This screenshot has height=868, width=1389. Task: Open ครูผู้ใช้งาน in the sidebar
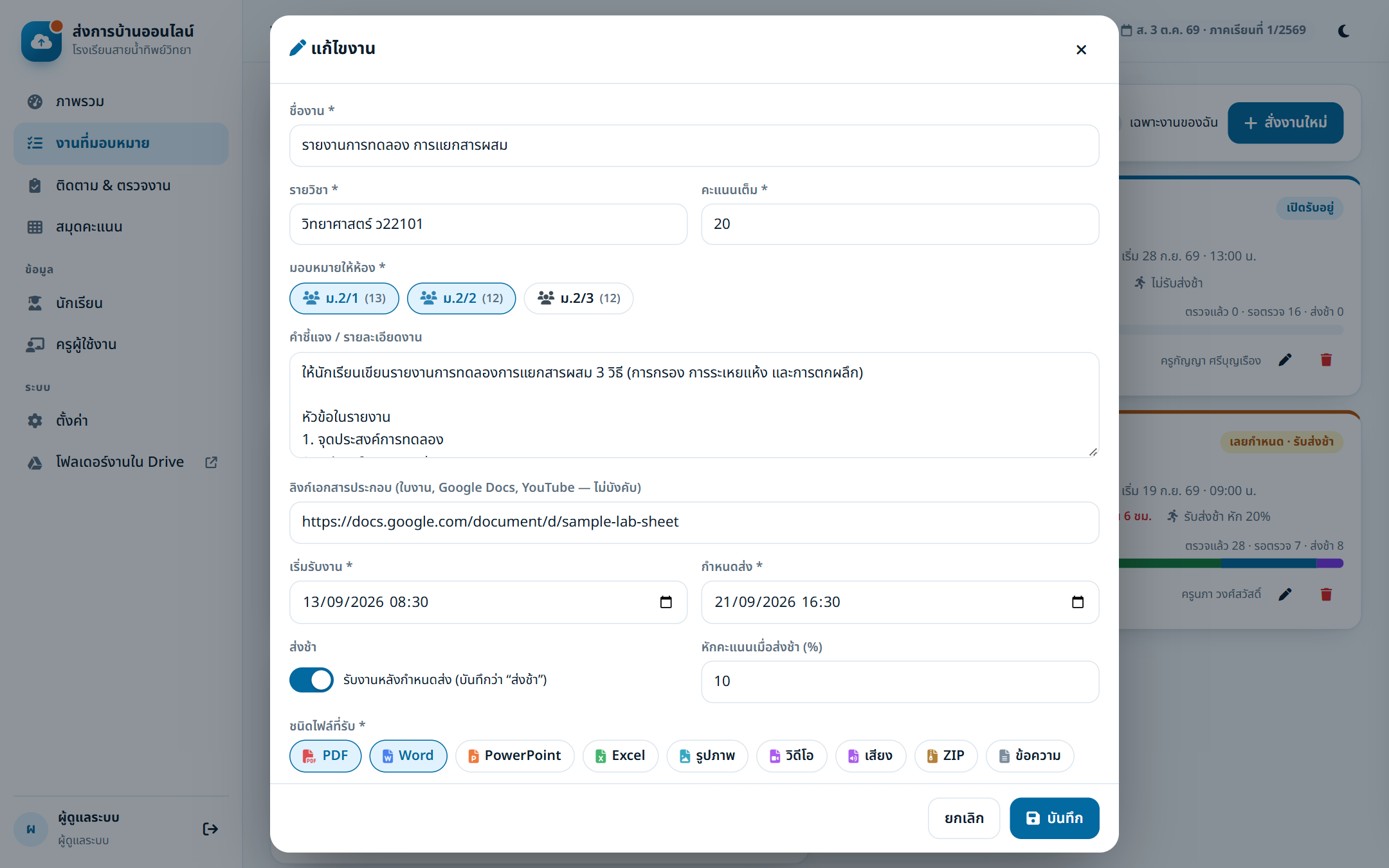pos(121,345)
